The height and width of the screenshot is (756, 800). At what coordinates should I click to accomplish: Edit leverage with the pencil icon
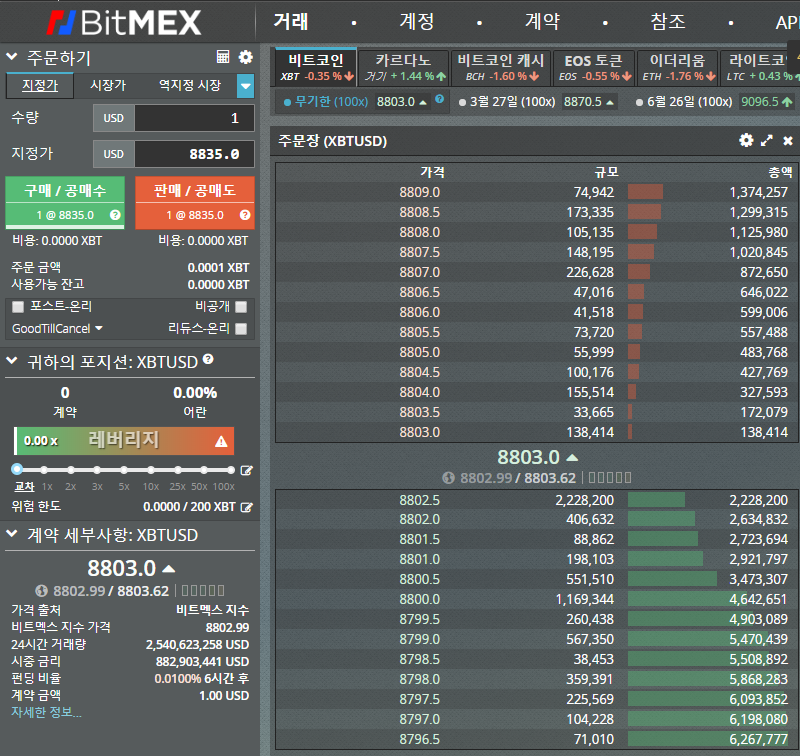click(246, 470)
